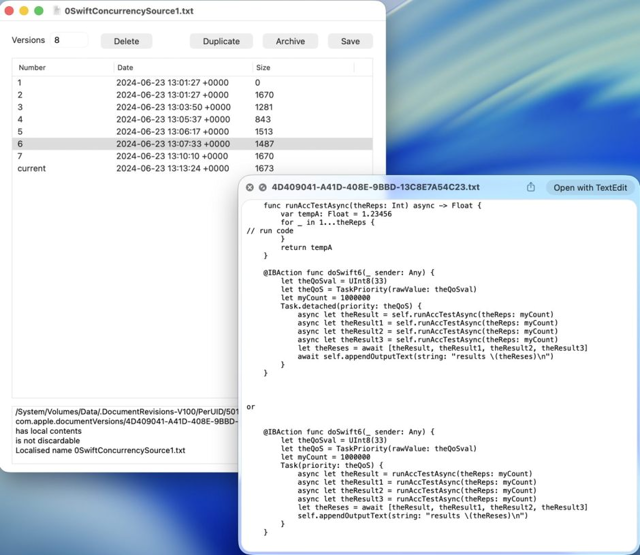Click the Date column header

[125, 67]
